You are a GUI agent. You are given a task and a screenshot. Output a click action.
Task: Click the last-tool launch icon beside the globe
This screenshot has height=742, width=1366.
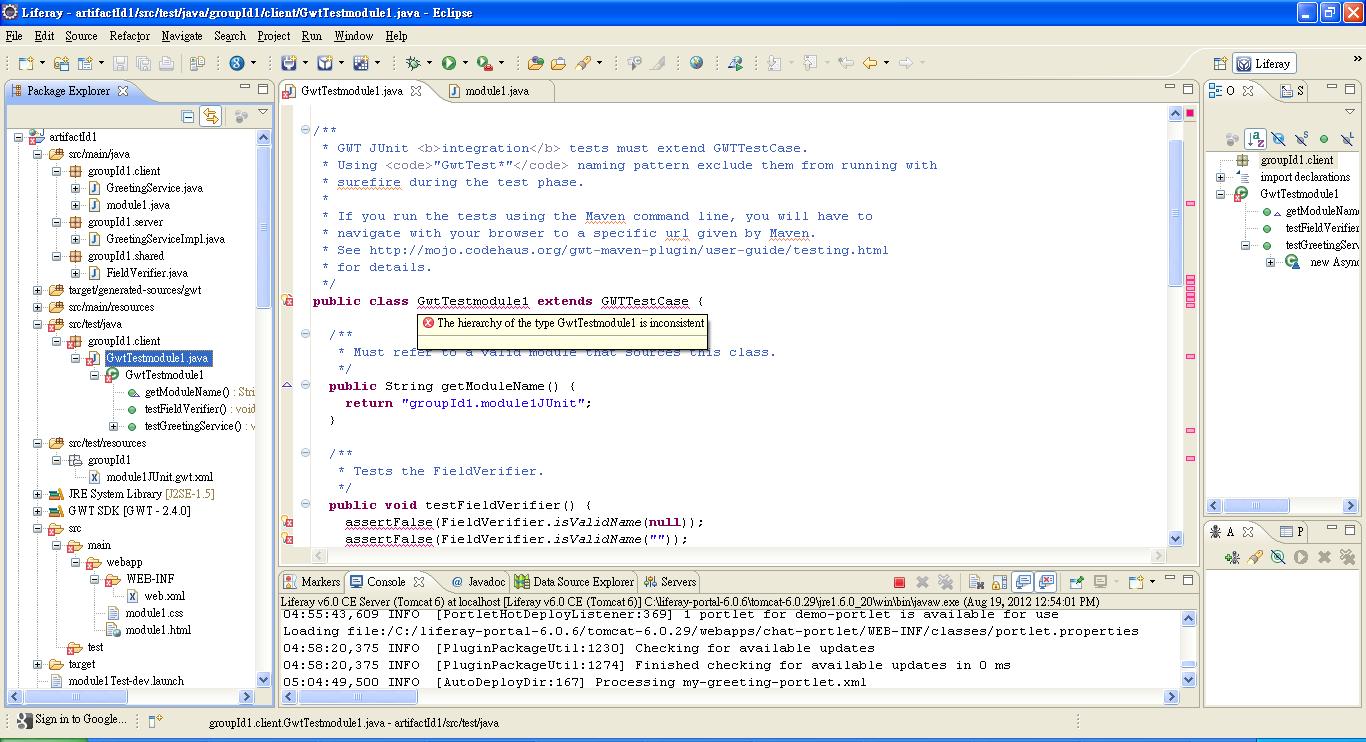(735, 63)
